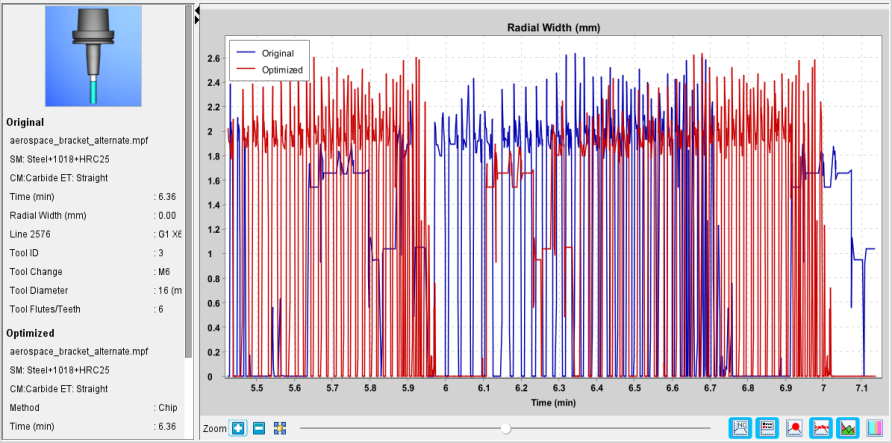The width and height of the screenshot is (892, 443).
Task: Collapse panel using left black arrow
Action: (x=197, y=10)
